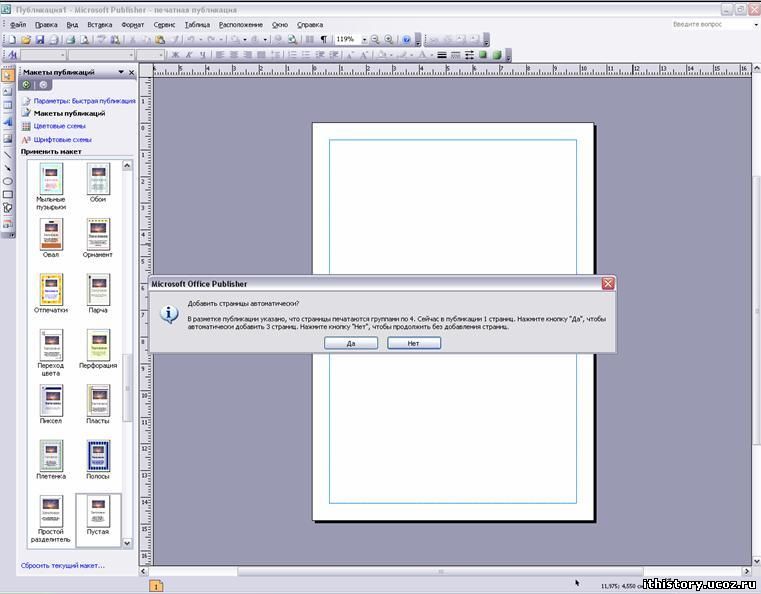Zoom out using the minus magnifier icon
Viewport: 761px width, 594px height.
click(375, 39)
